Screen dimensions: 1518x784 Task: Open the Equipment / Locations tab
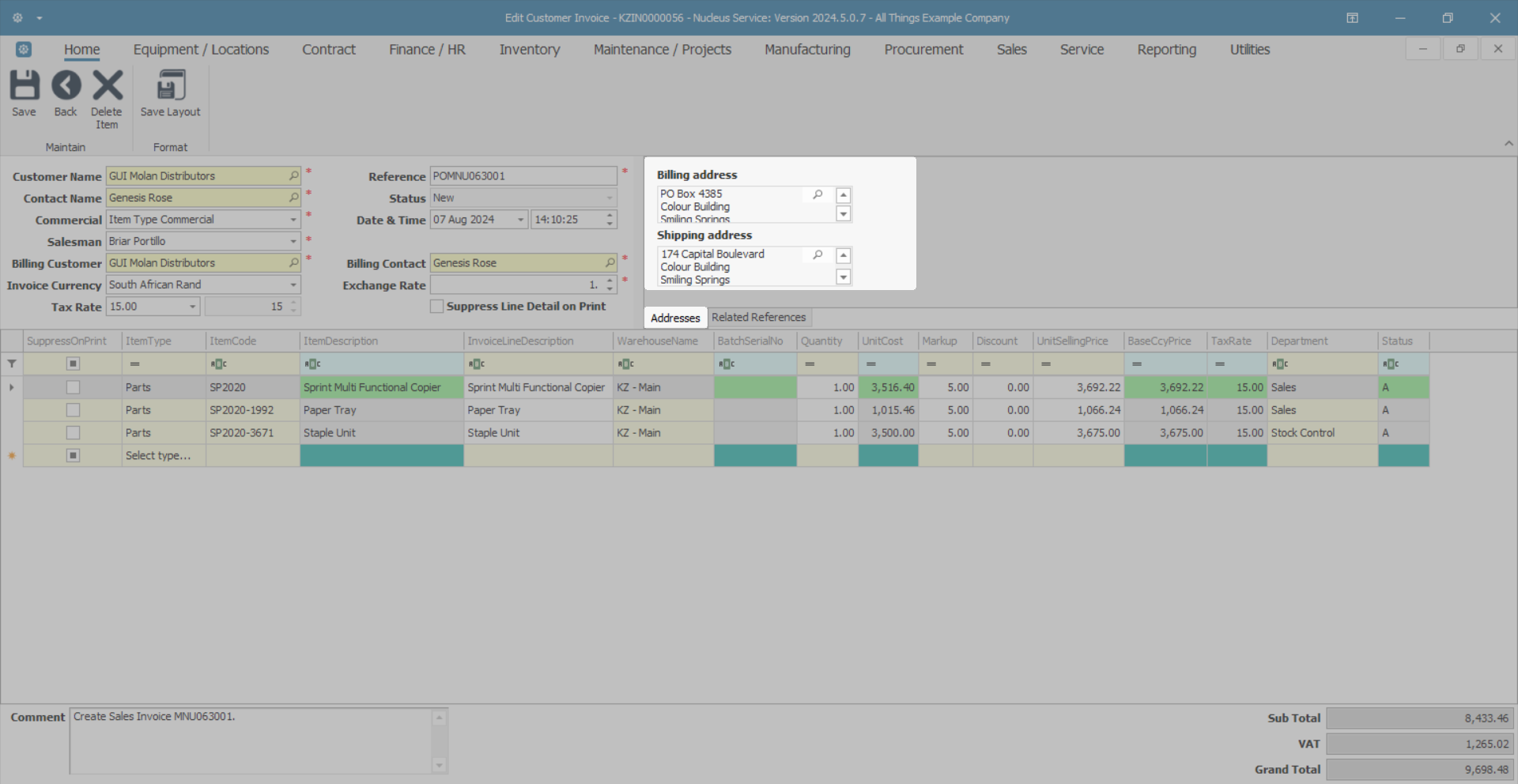[x=201, y=49]
